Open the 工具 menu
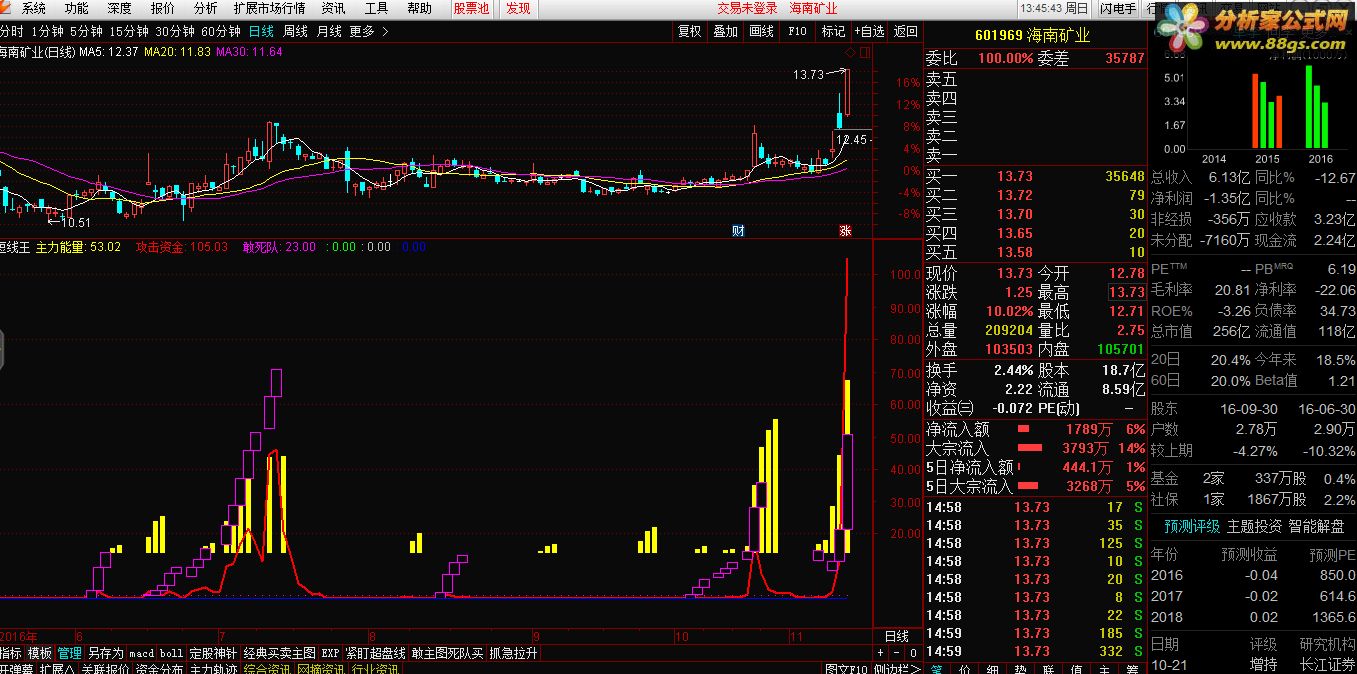The image size is (1357, 674). tap(376, 8)
